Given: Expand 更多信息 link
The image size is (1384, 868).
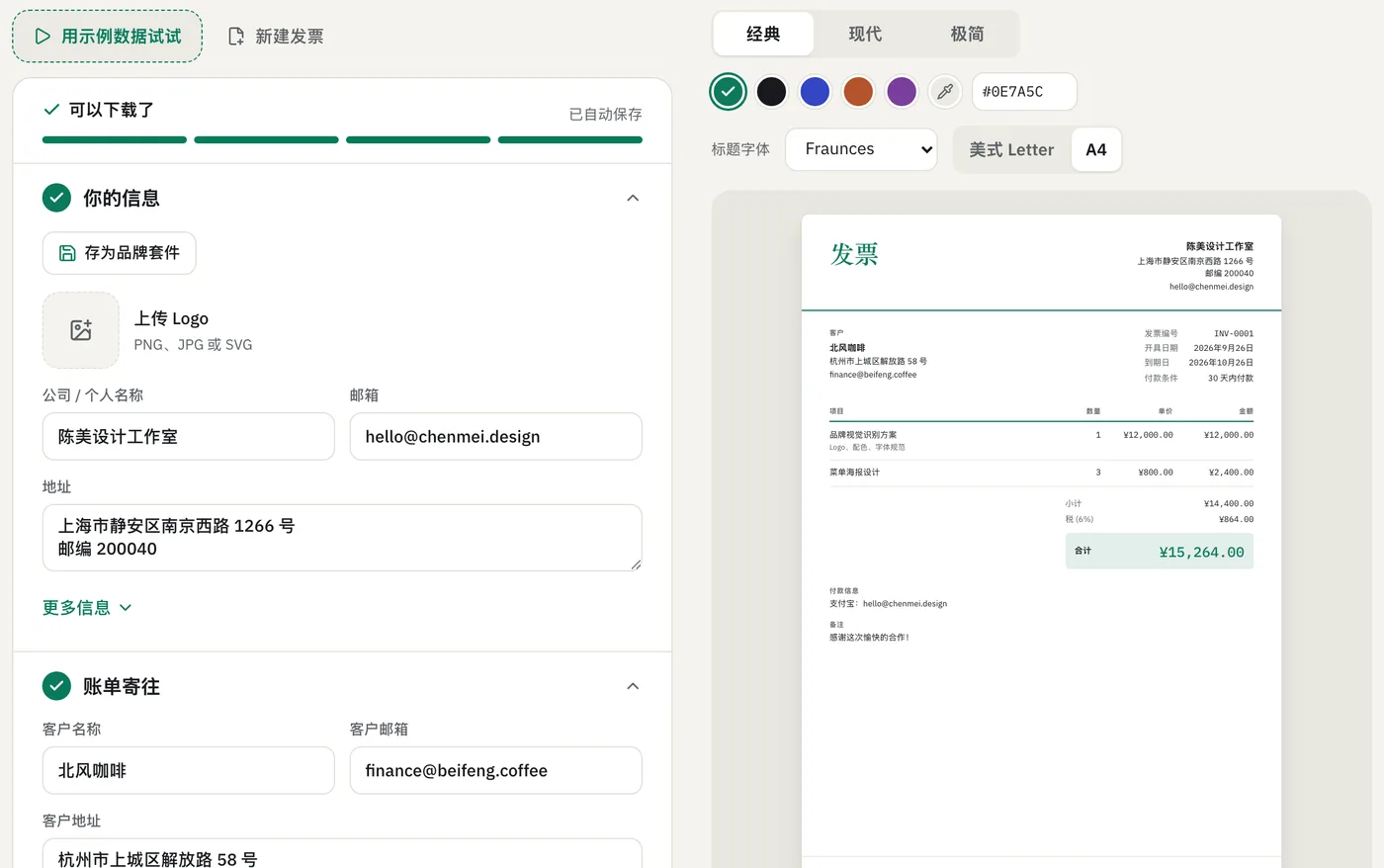Looking at the screenshot, I should 87,608.
